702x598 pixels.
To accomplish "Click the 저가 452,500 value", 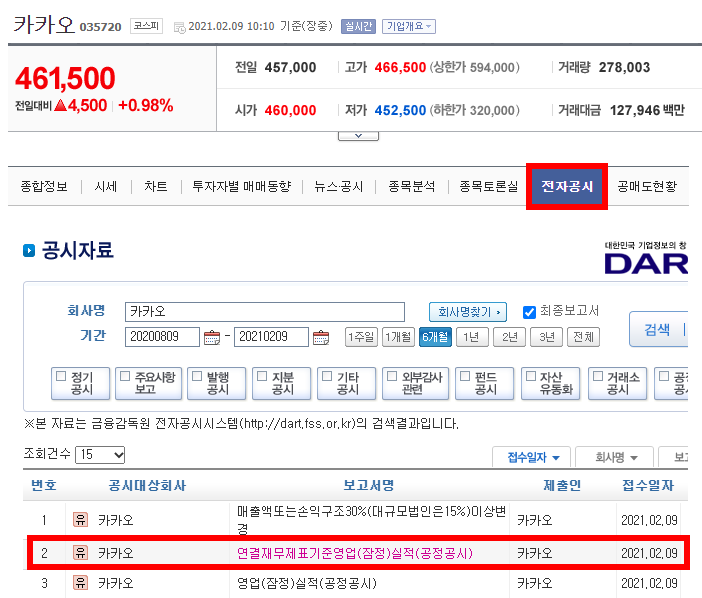I will coord(400,110).
